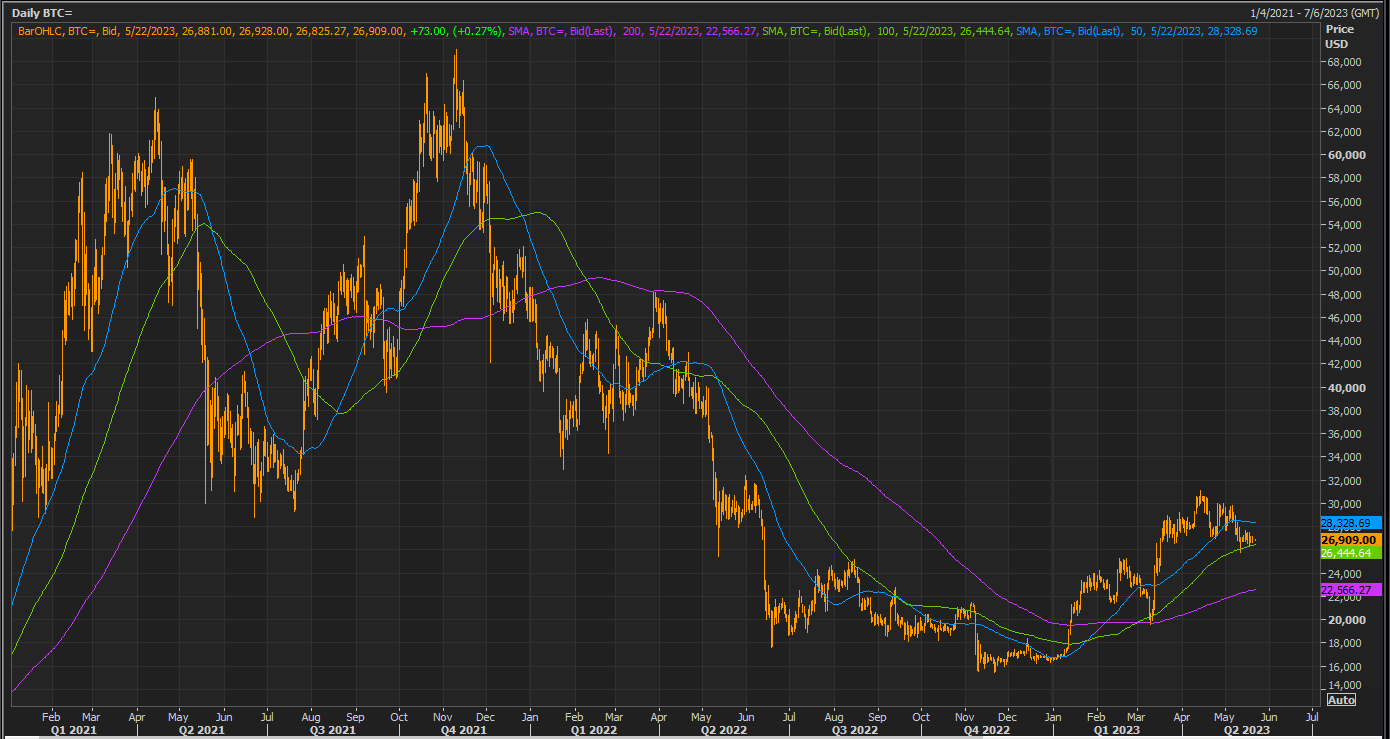Click the Sep month label above Q3 2022
Viewport: 1390px width, 739px height.
[x=878, y=717]
